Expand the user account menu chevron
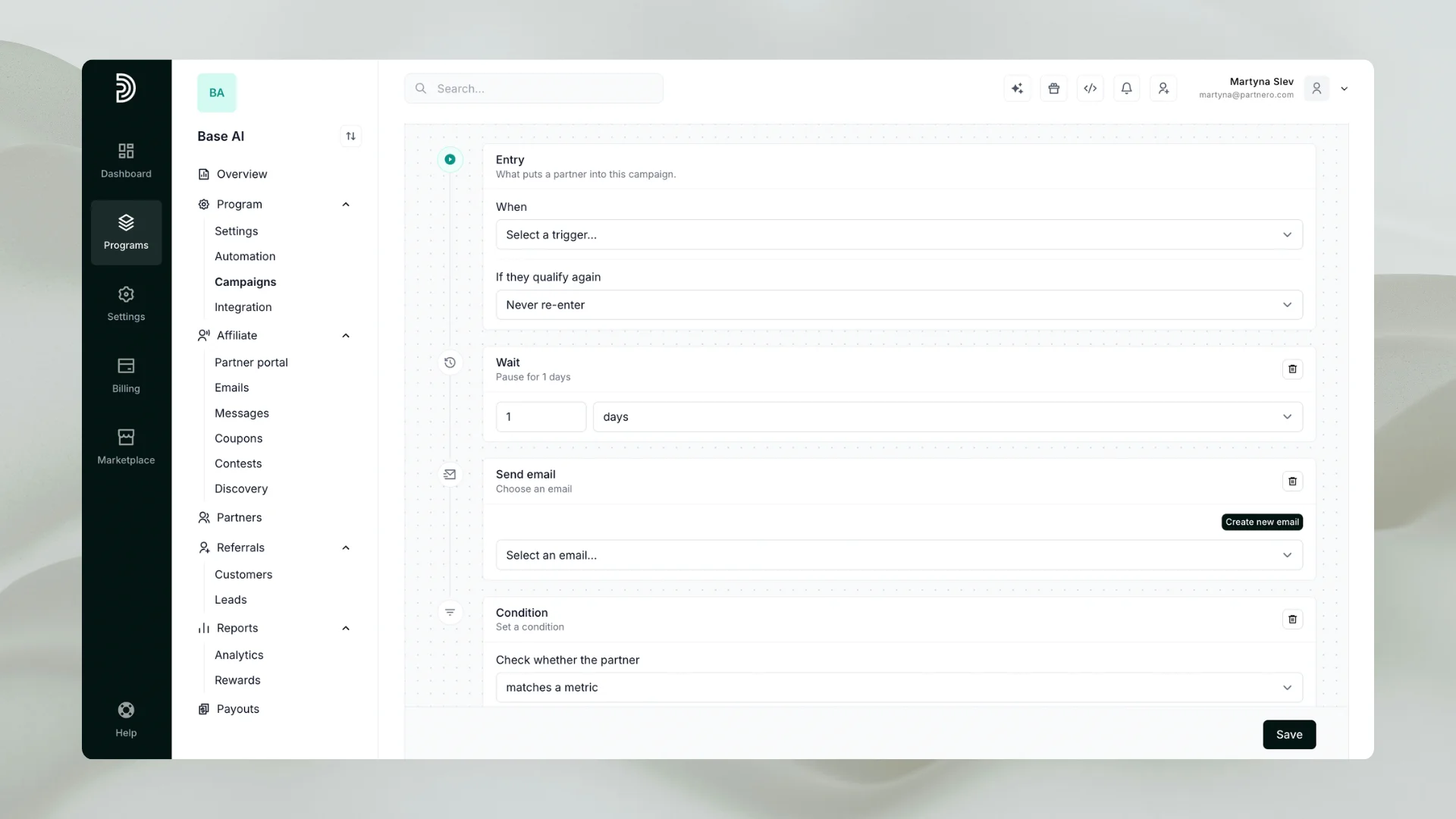 point(1344,89)
